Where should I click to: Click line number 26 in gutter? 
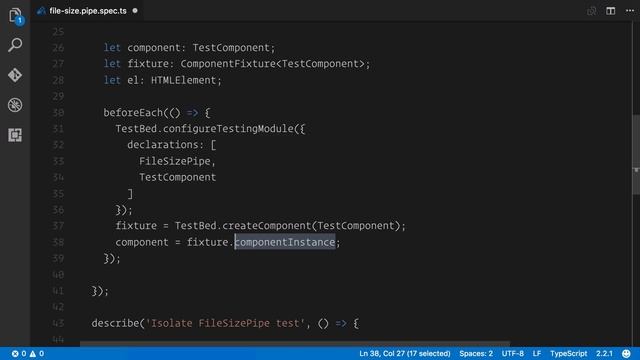tap(58, 48)
